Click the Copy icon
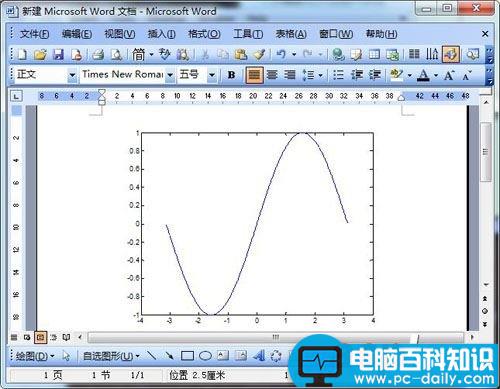The image size is (500, 389). click(222, 54)
